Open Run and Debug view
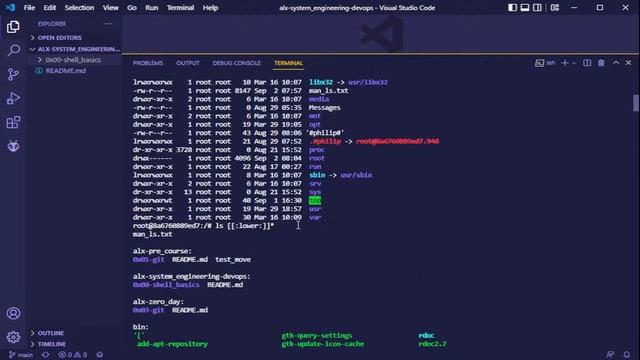The width and height of the screenshot is (640, 360). [13, 98]
